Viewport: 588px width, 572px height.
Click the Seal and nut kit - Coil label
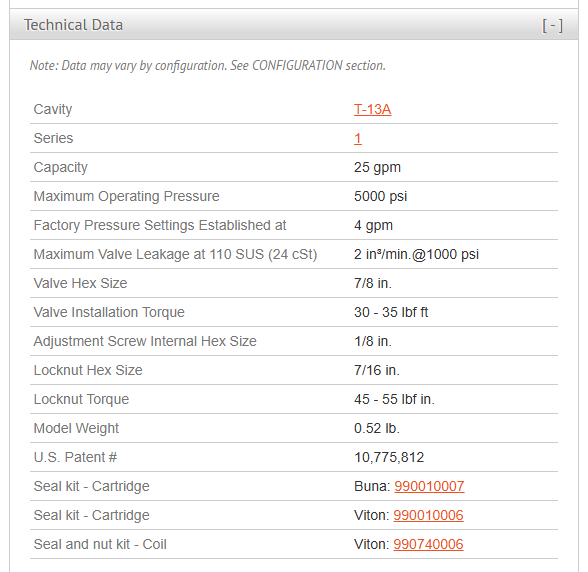click(100, 544)
